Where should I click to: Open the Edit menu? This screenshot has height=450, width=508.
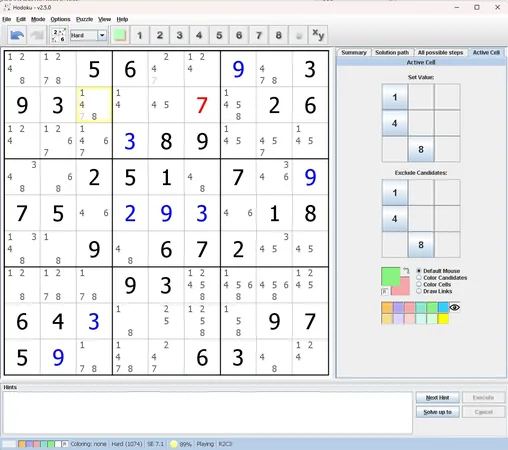pyautogui.click(x=21, y=19)
